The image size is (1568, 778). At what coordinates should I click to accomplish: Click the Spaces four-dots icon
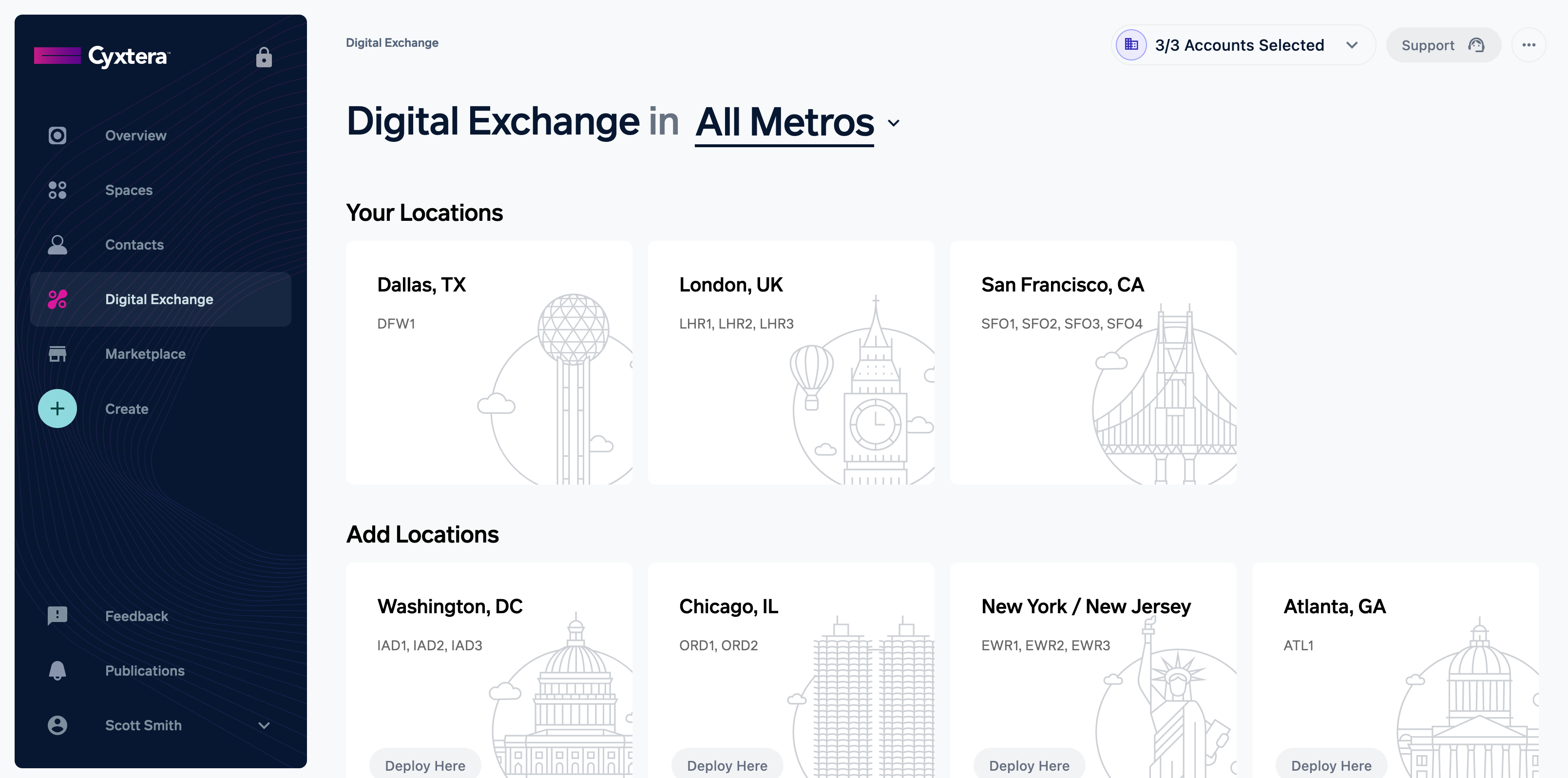tap(57, 190)
